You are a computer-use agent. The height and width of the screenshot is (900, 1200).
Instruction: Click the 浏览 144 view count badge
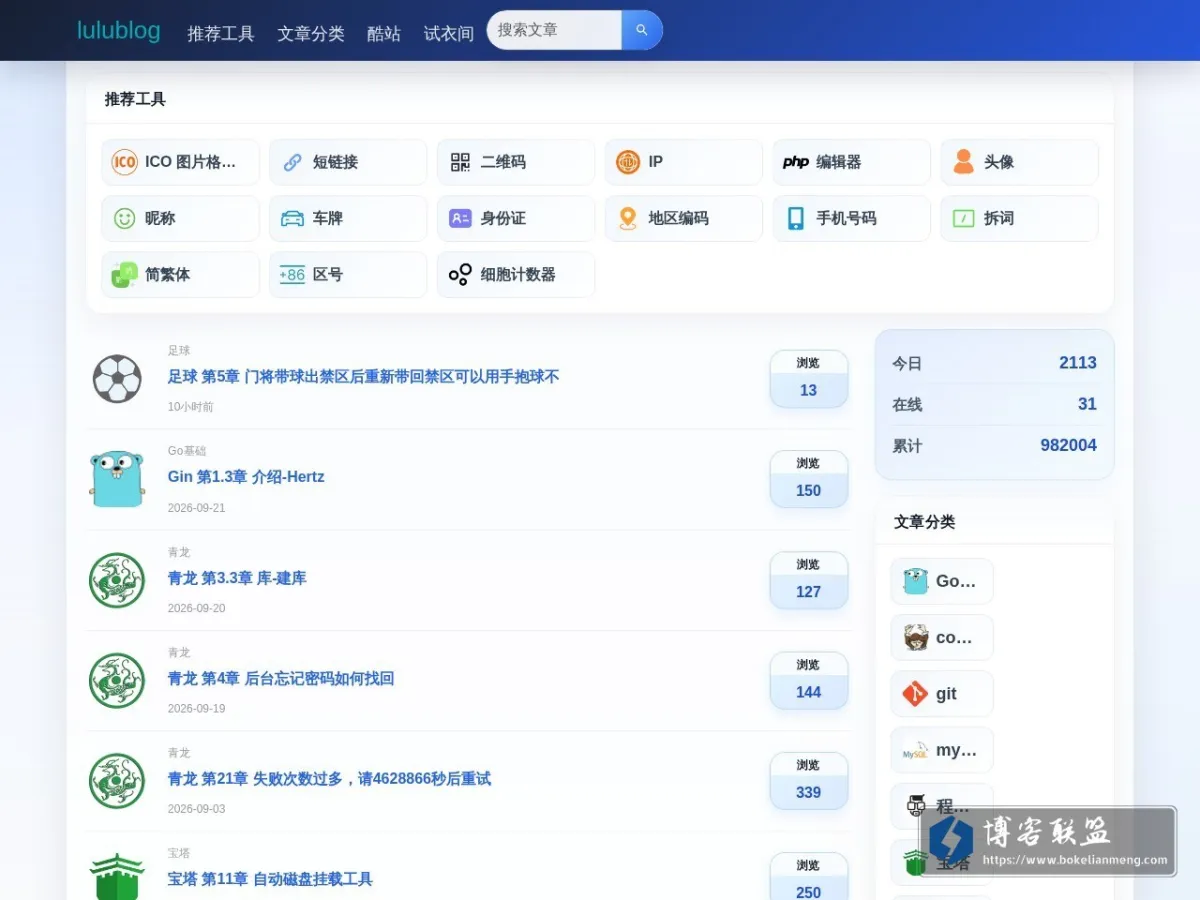pyautogui.click(x=809, y=680)
